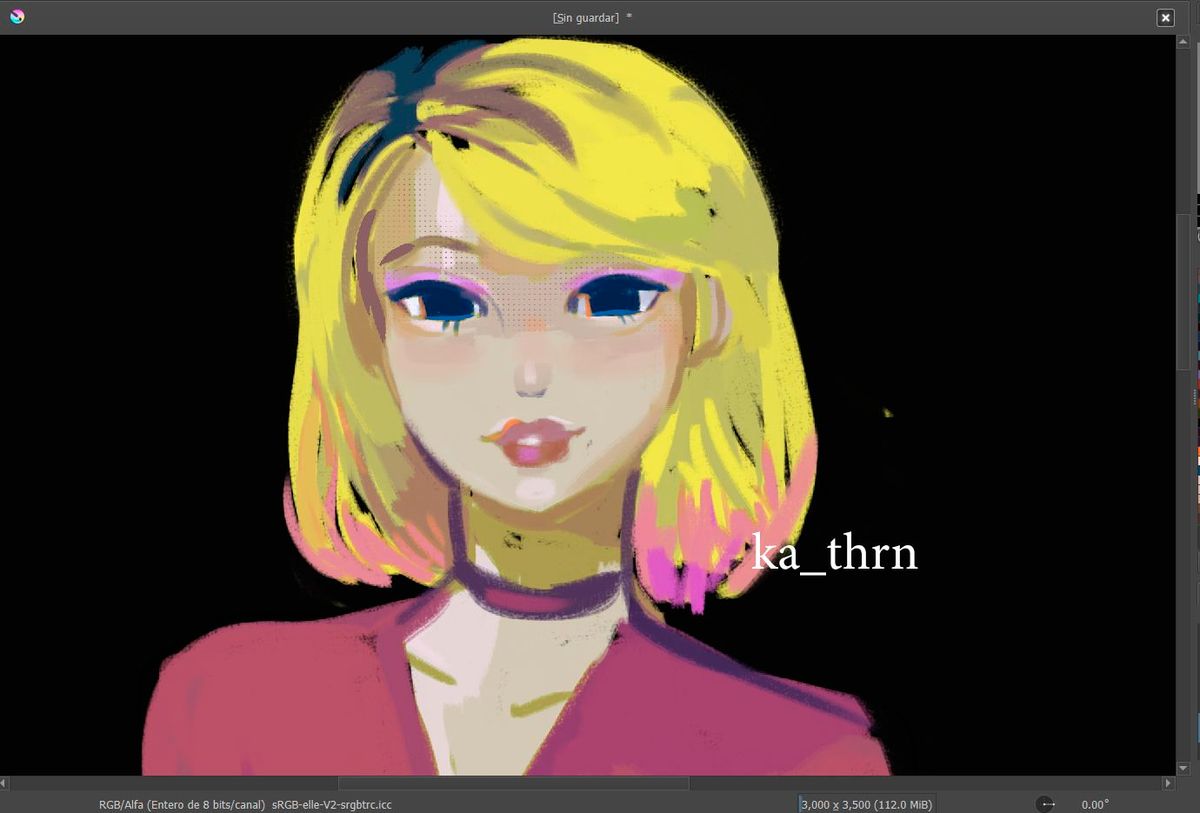This screenshot has width=1200, height=813.
Task: Click the [Sin guardar] document title
Action: 592,17
